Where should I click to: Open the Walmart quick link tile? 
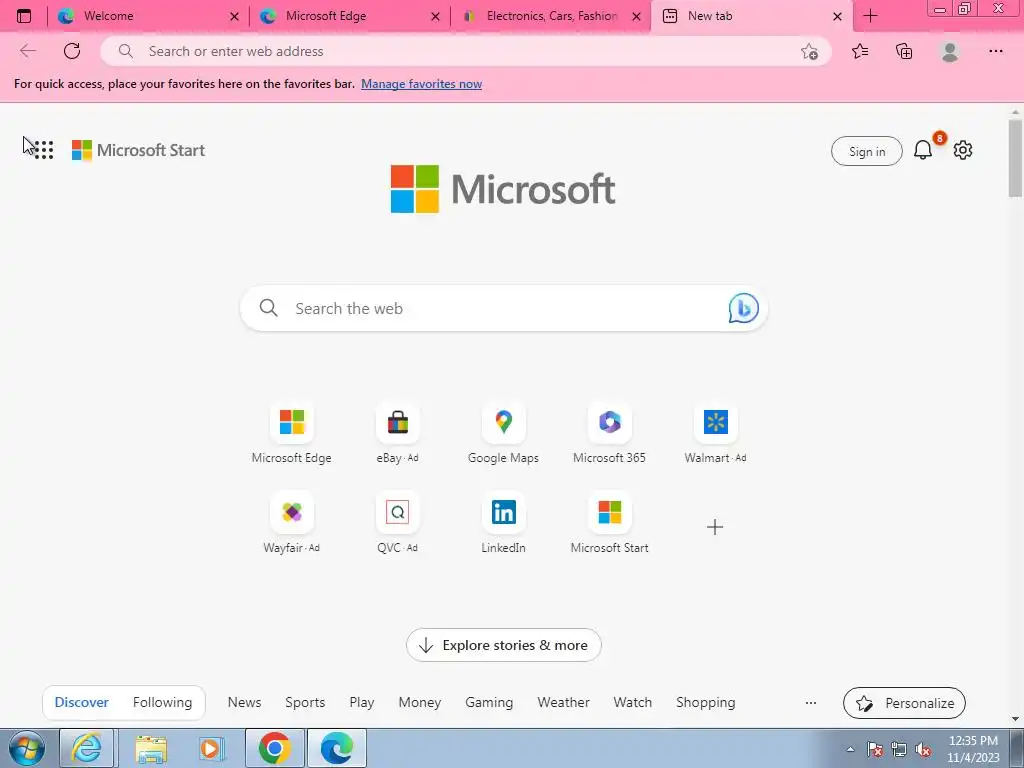coord(715,432)
